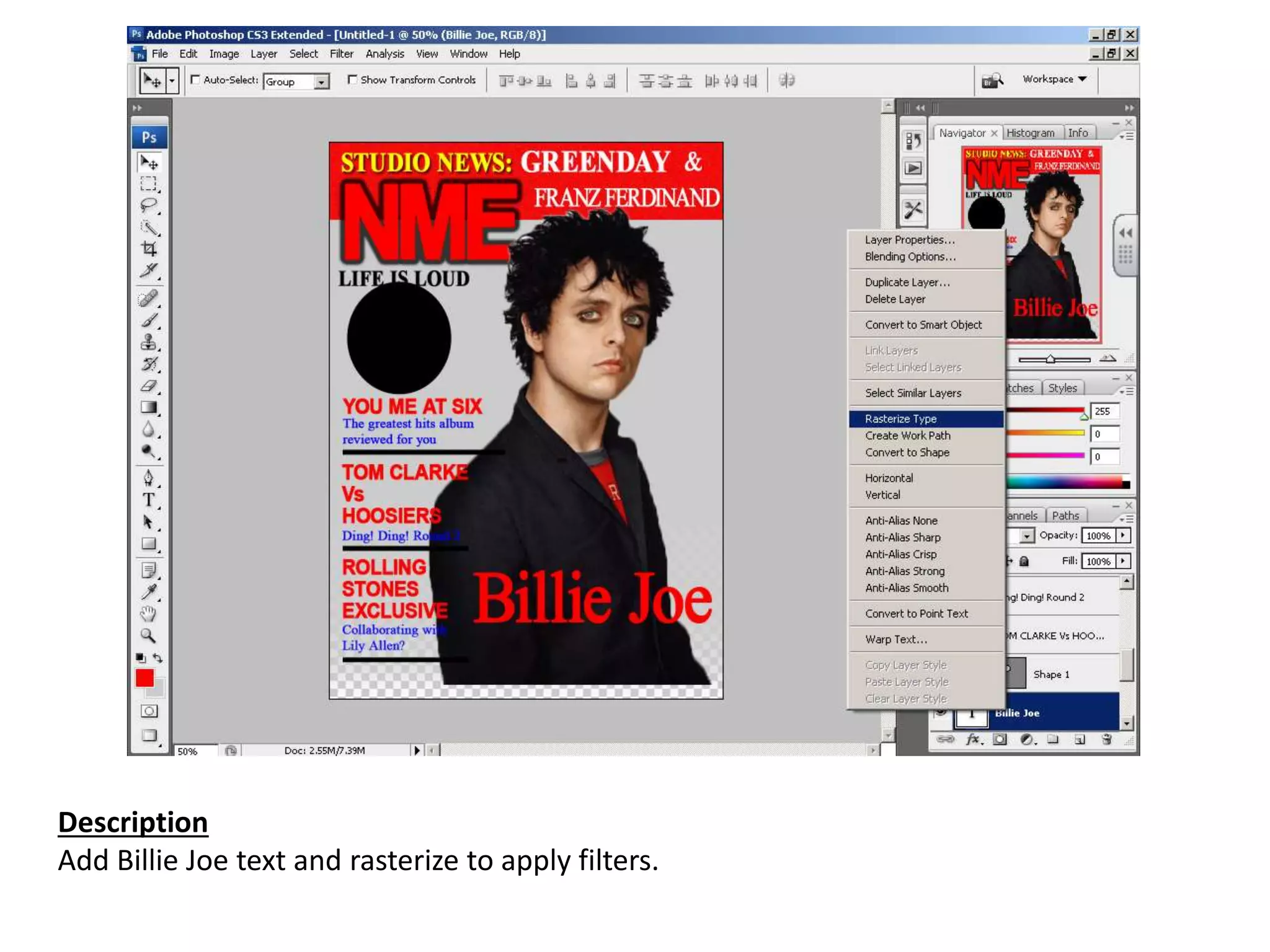The width and height of the screenshot is (1270, 952).
Task: Open the Filter menu
Action: [341, 54]
